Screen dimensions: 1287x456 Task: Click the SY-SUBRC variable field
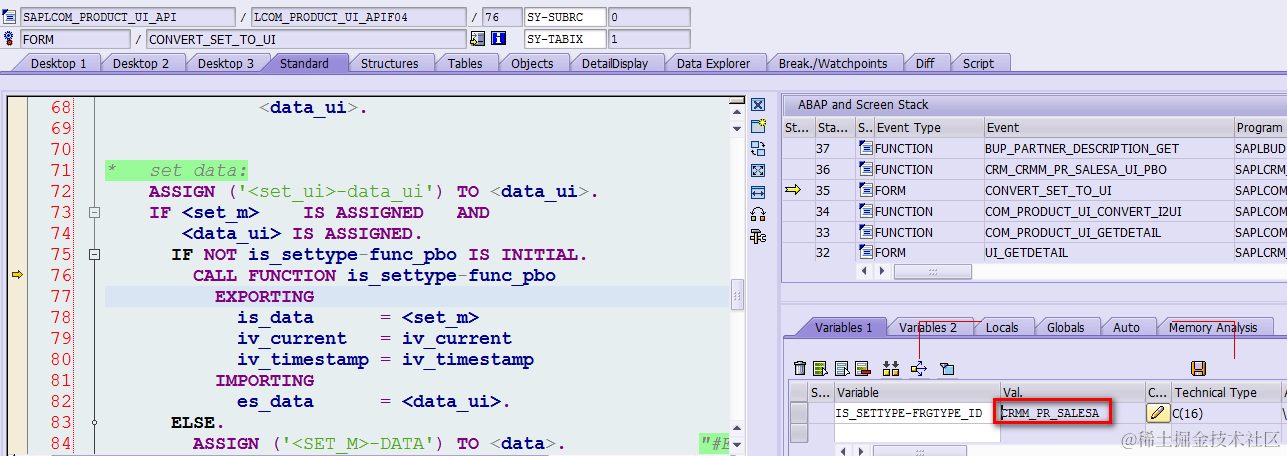[565, 17]
